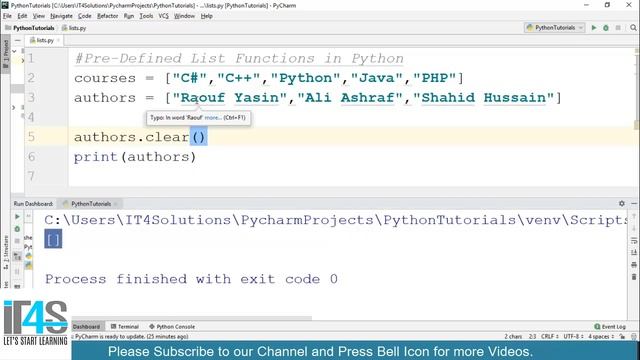Open the Edit menu
640x360 pixels.
(x=22, y=16)
